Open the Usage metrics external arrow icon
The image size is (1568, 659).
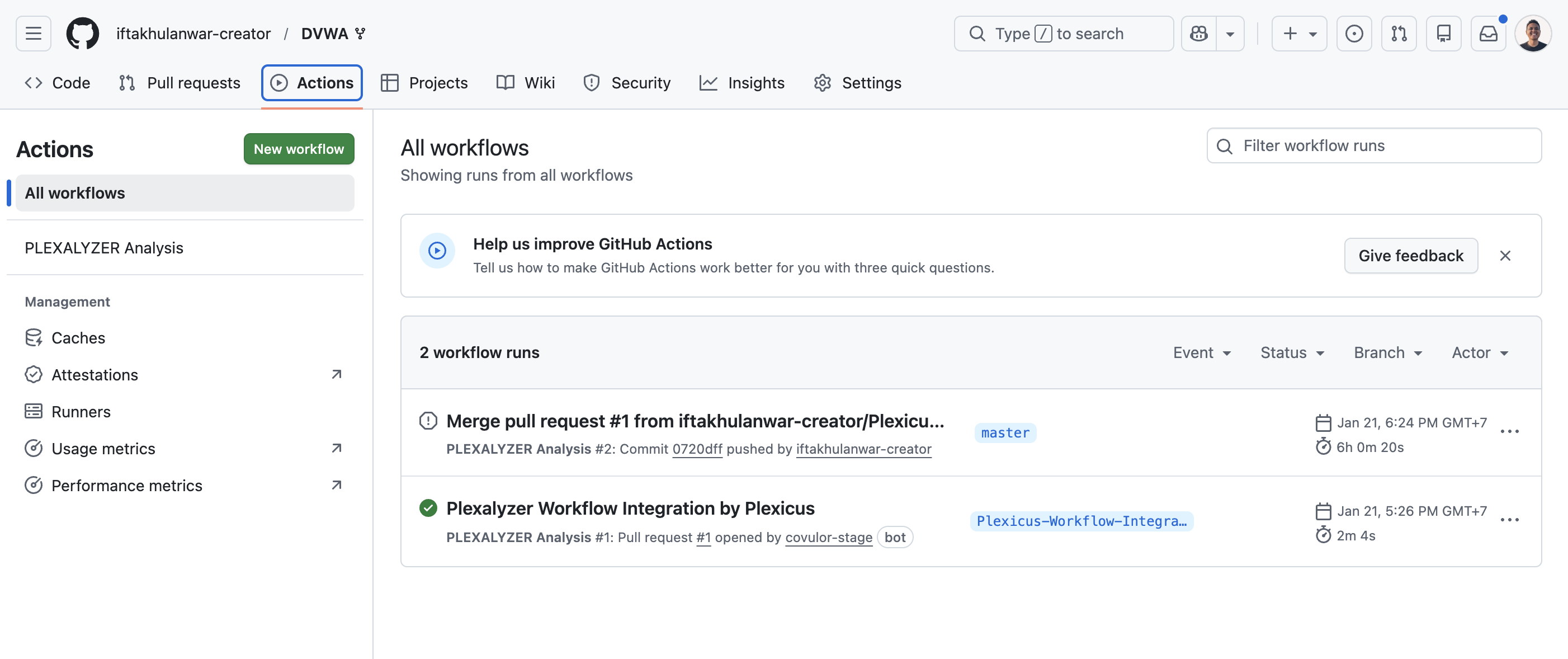pos(336,448)
